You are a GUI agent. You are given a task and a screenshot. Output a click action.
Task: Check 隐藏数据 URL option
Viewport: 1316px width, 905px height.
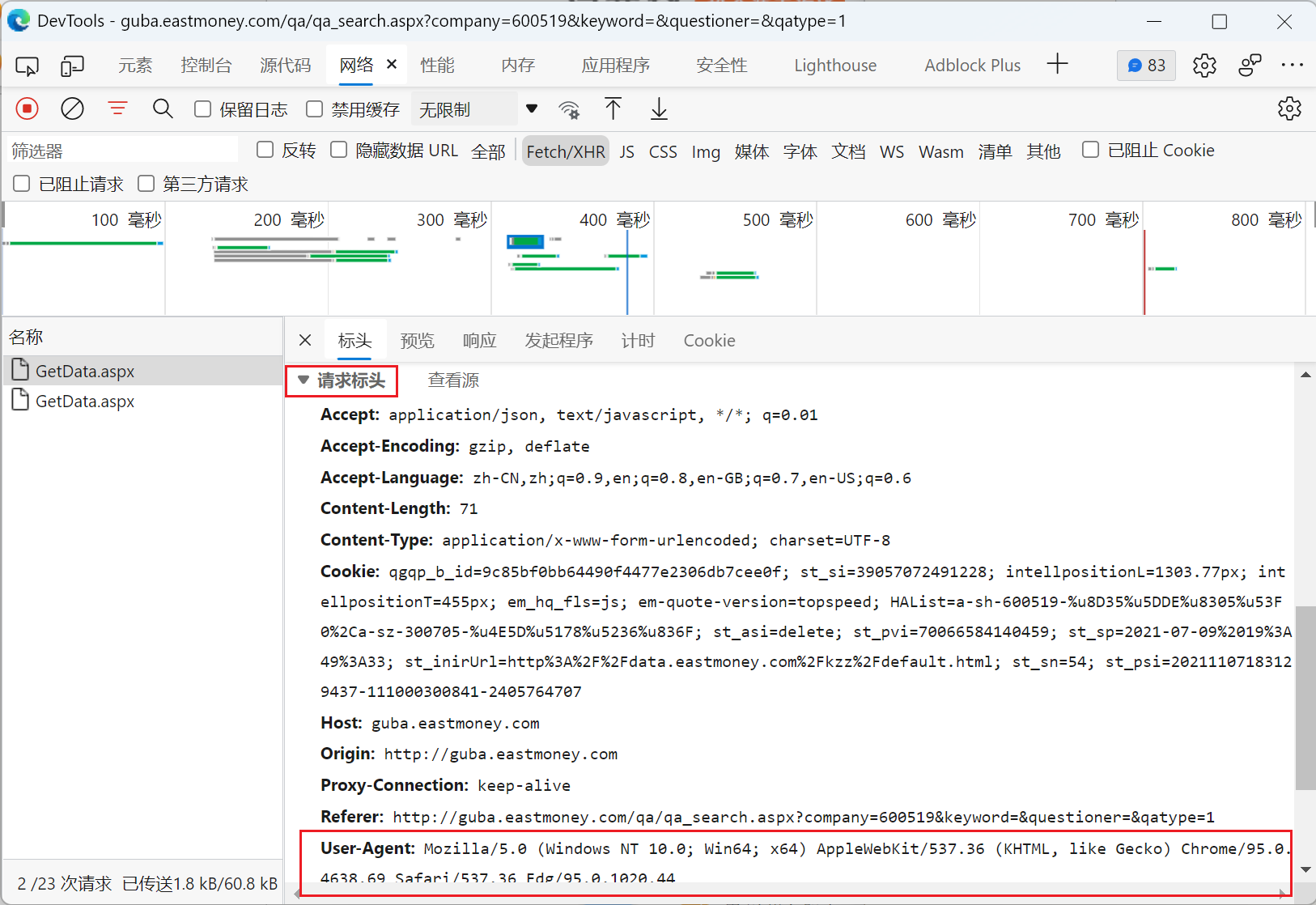(x=339, y=150)
